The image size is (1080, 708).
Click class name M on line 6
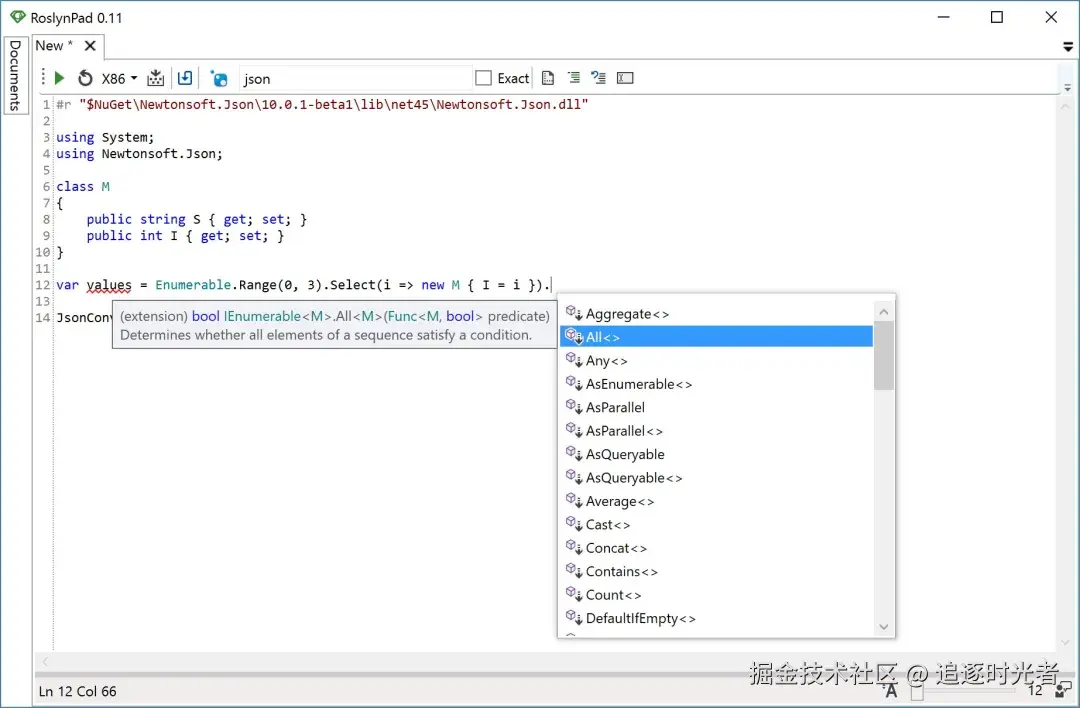105,187
